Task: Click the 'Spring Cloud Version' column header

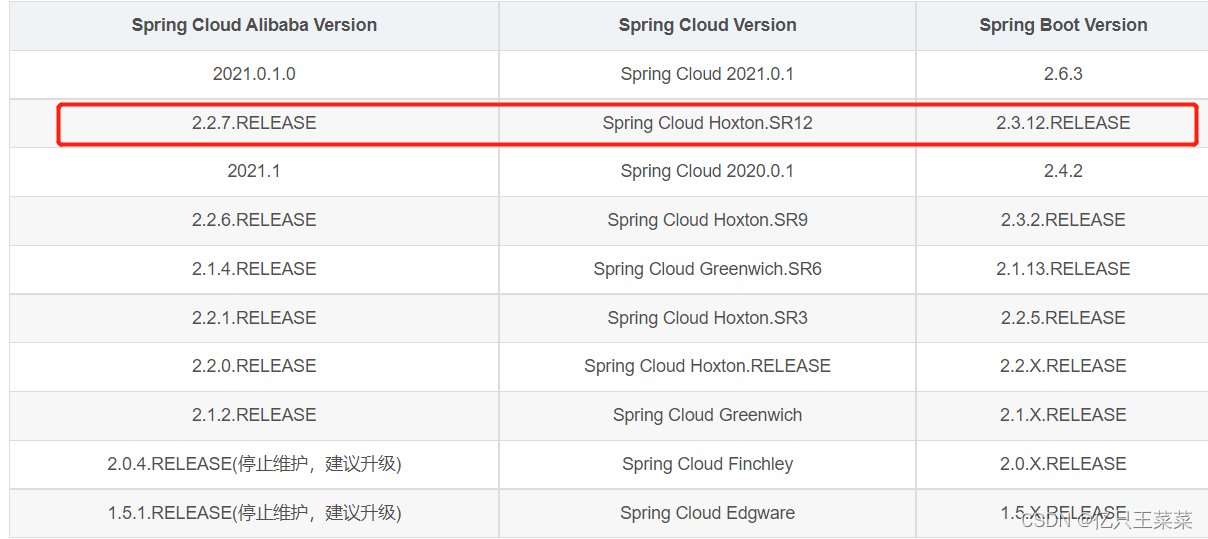Action: (707, 25)
